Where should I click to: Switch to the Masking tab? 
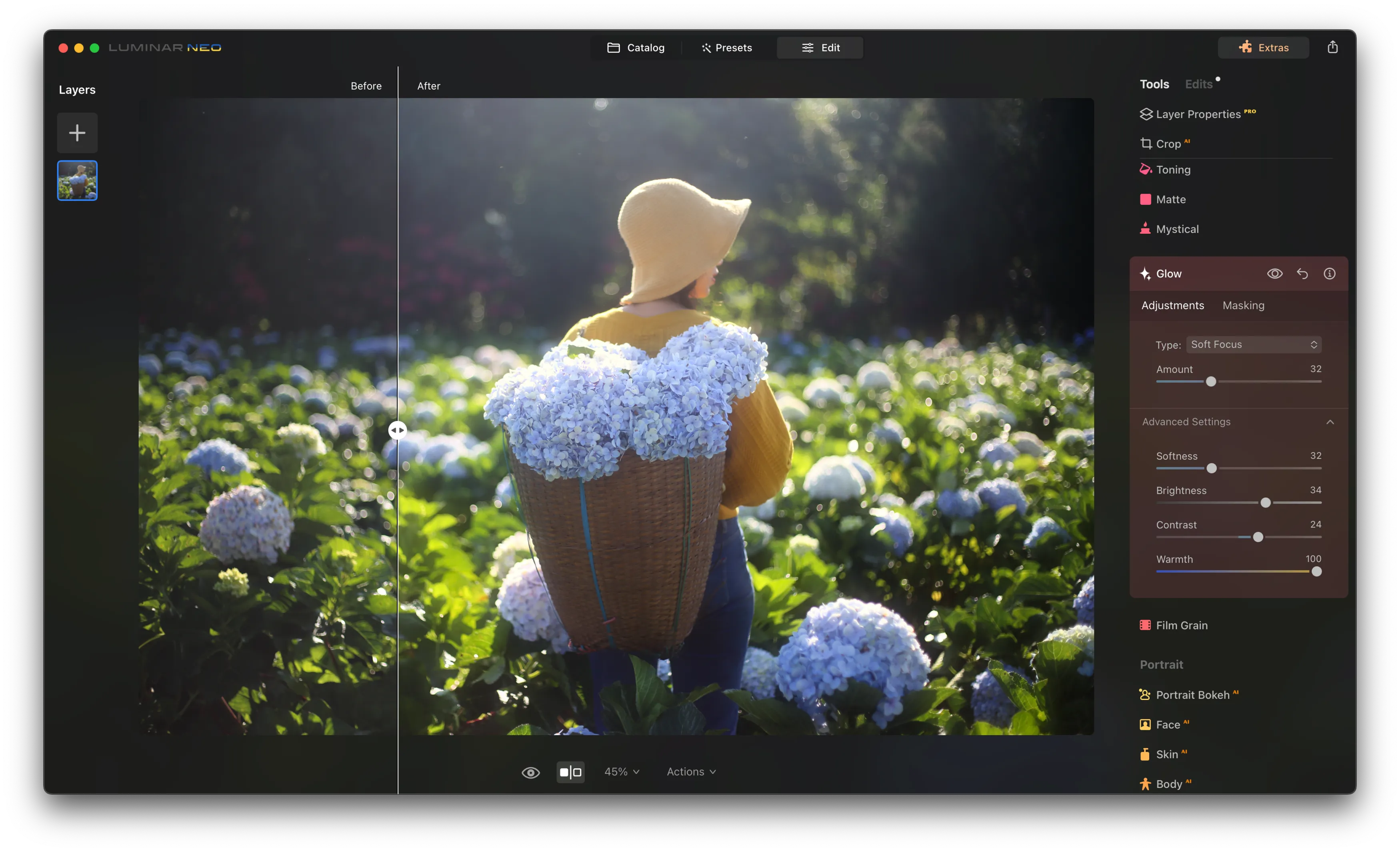coord(1243,306)
